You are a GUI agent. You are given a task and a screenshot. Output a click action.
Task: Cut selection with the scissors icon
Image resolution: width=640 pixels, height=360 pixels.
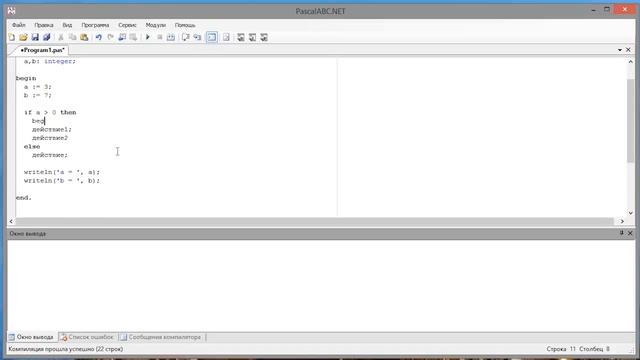pyautogui.click(x=61, y=38)
